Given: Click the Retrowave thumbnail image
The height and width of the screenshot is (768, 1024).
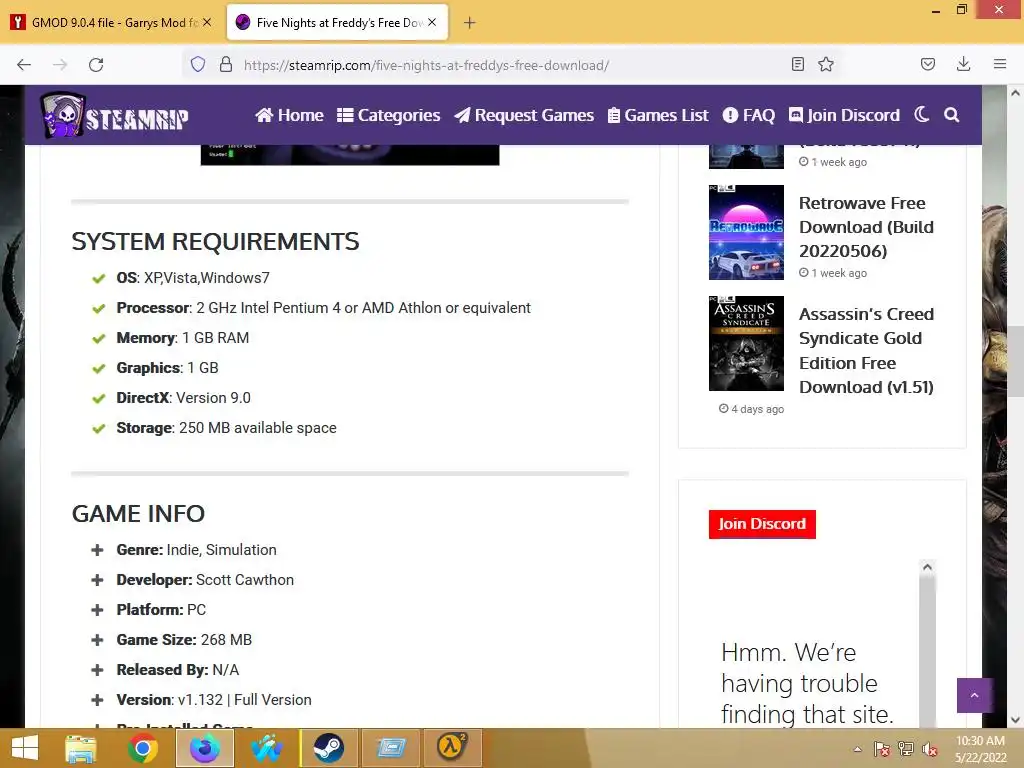Looking at the screenshot, I should click(746, 232).
